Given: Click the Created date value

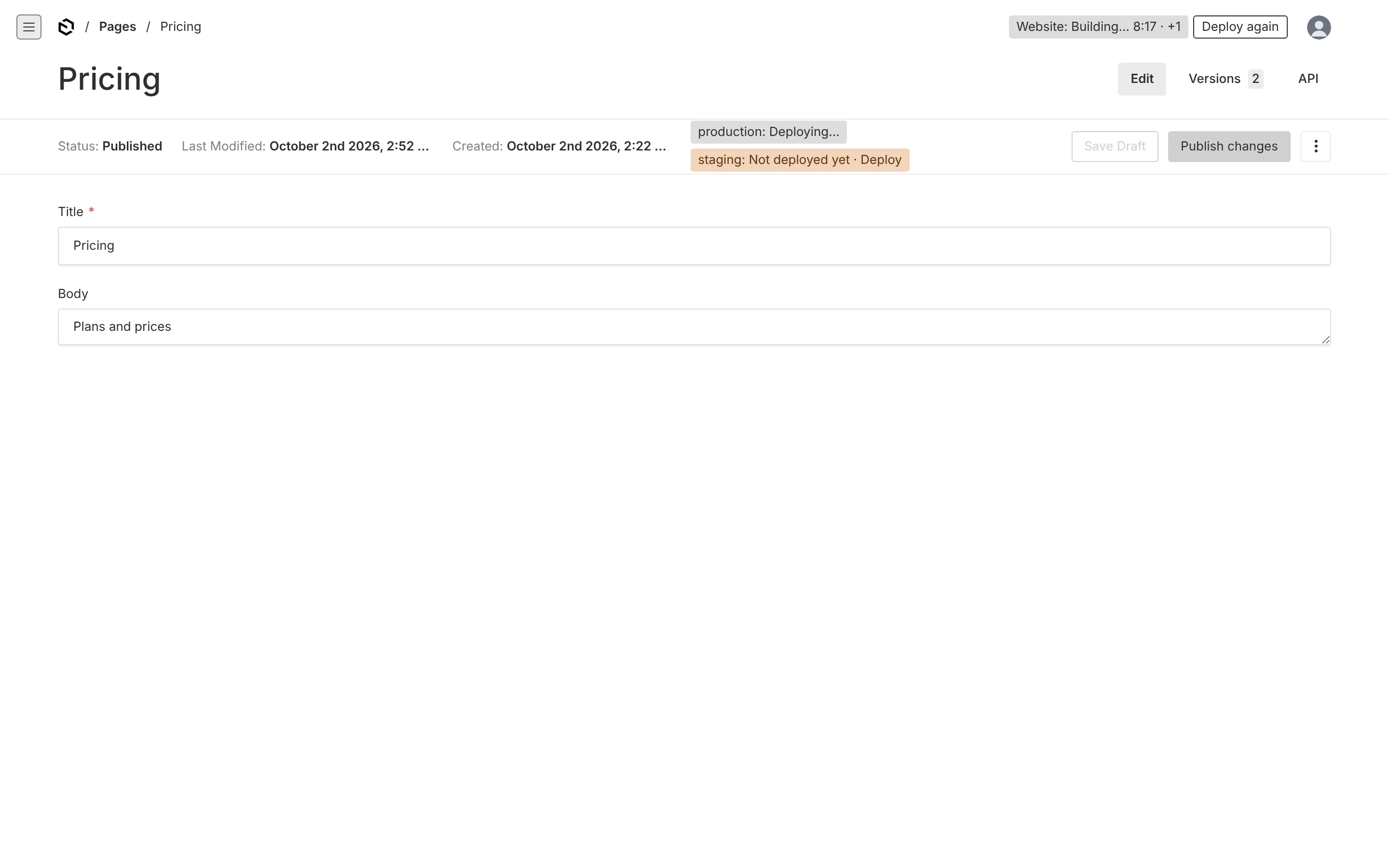Looking at the screenshot, I should point(586,147).
